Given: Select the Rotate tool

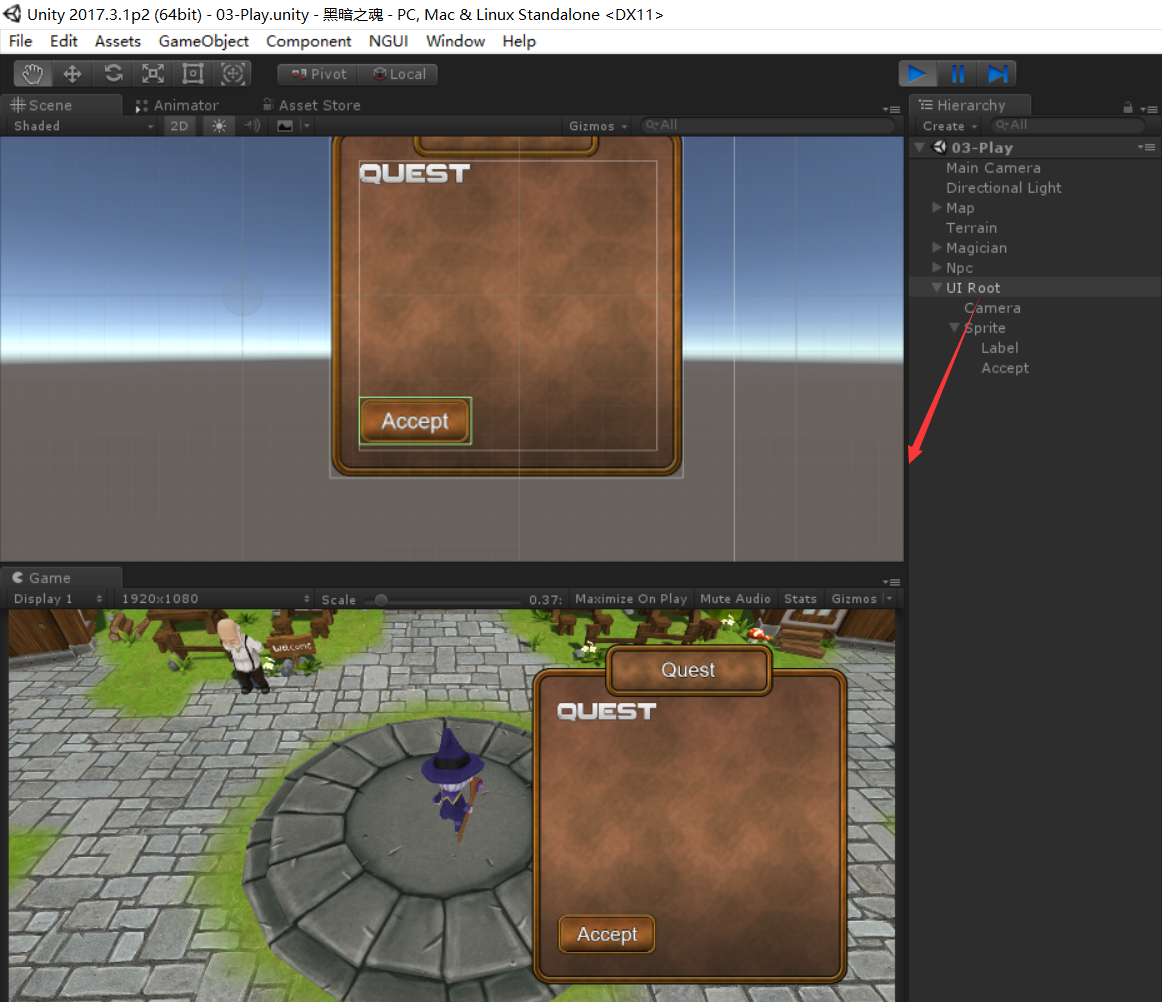Looking at the screenshot, I should pos(113,73).
